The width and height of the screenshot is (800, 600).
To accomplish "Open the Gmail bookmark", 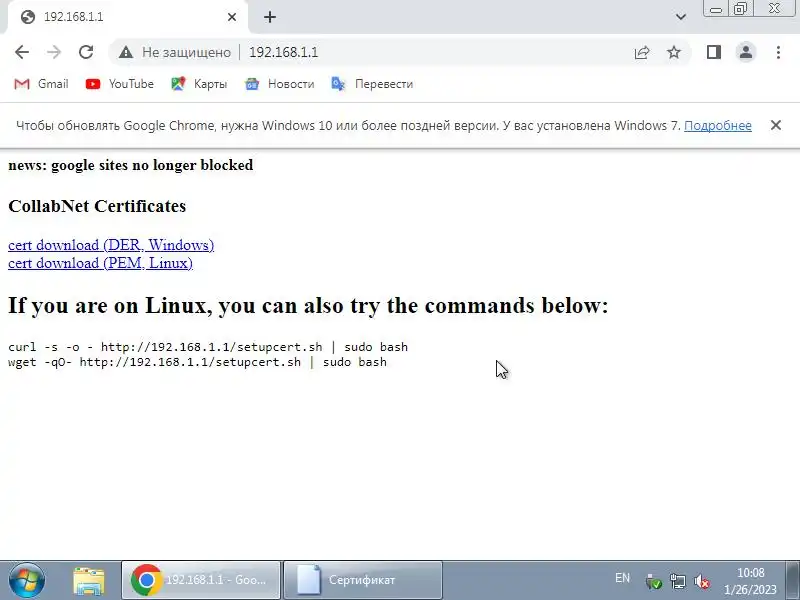I will (41, 84).
